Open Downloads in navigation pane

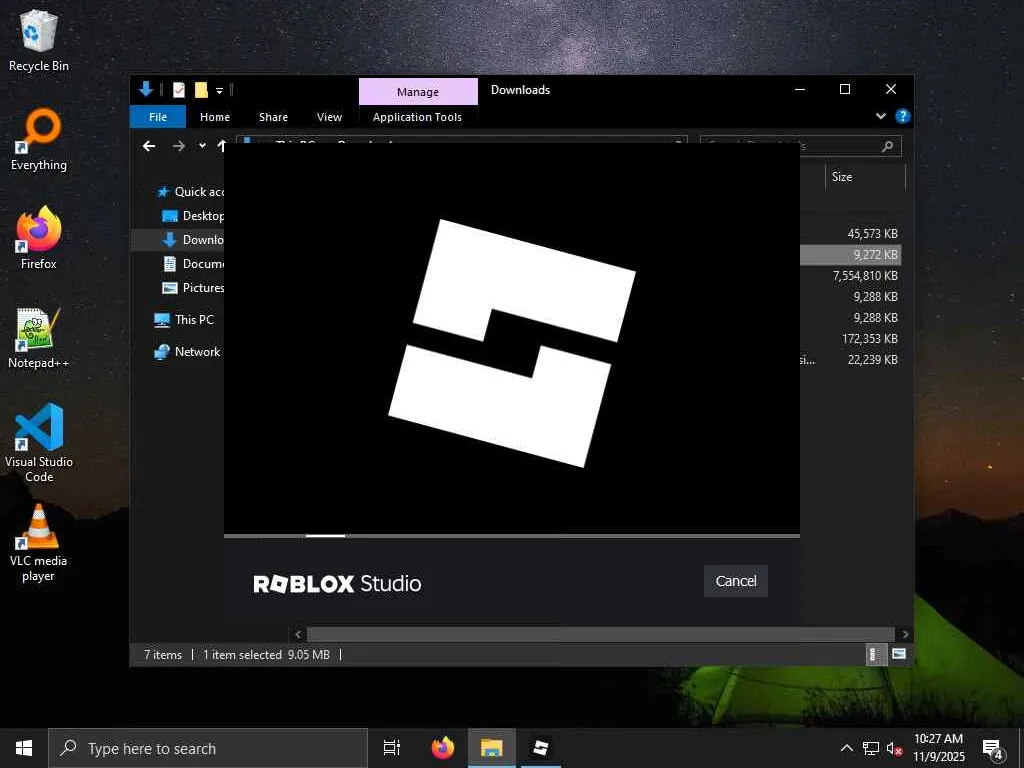193,240
